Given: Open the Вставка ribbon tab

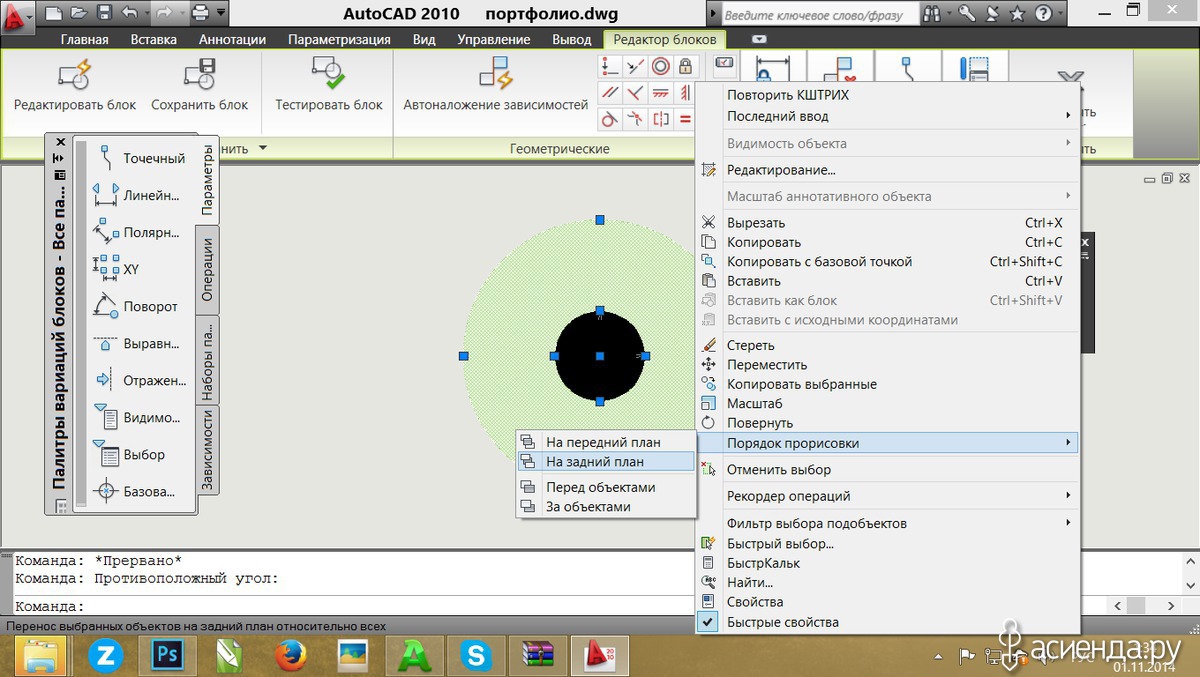Looking at the screenshot, I should [154, 39].
